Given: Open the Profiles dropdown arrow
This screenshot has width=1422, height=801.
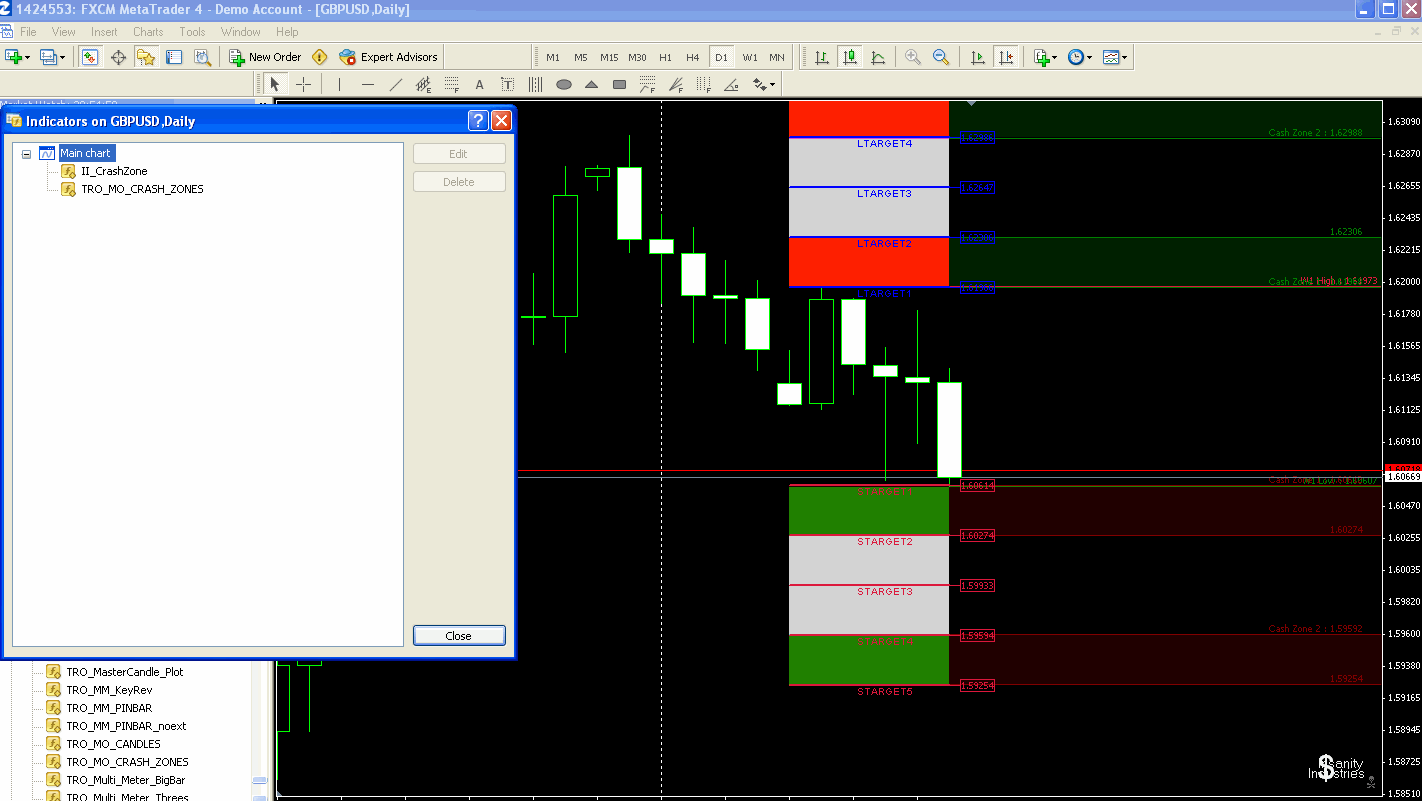Looking at the screenshot, I should click(62, 58).
